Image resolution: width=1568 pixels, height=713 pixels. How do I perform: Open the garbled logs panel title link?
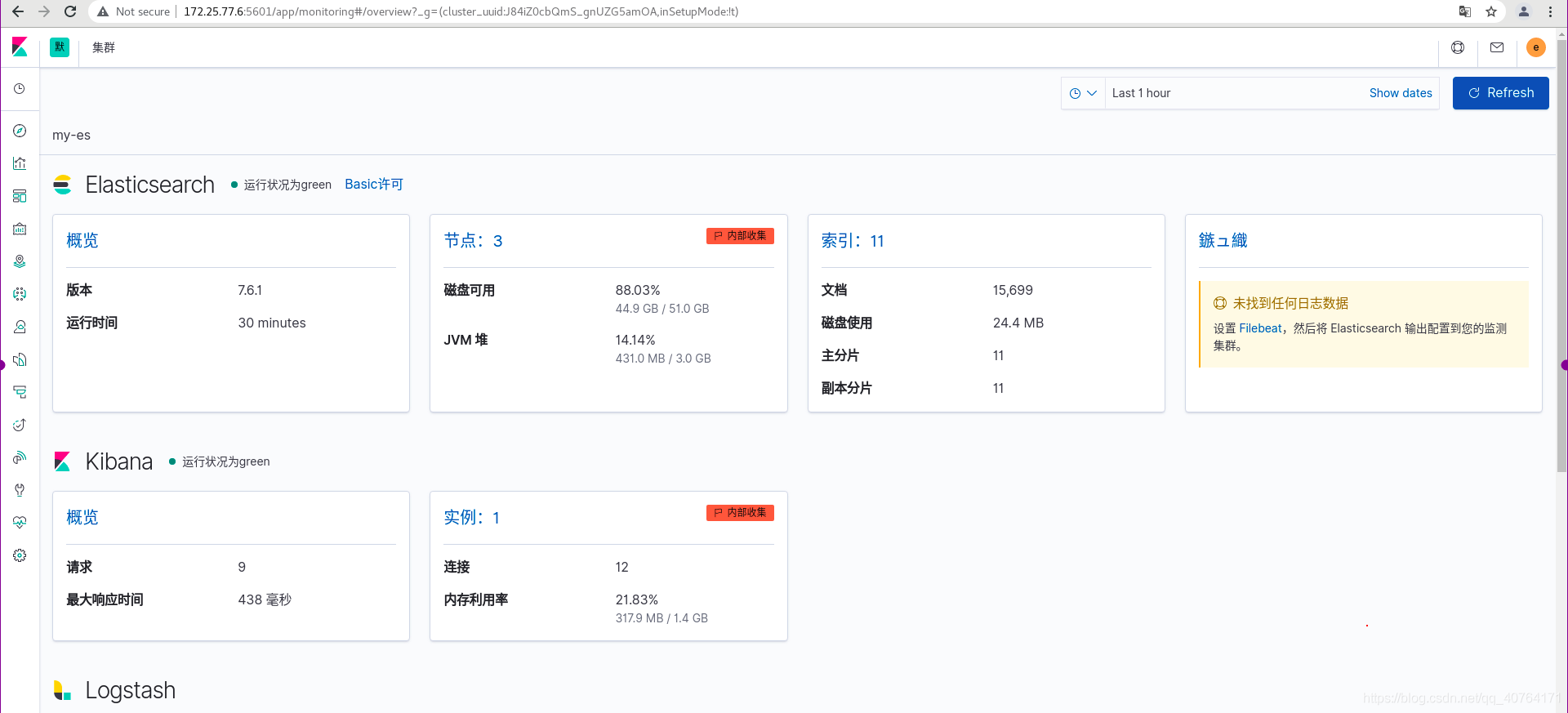1223,240
